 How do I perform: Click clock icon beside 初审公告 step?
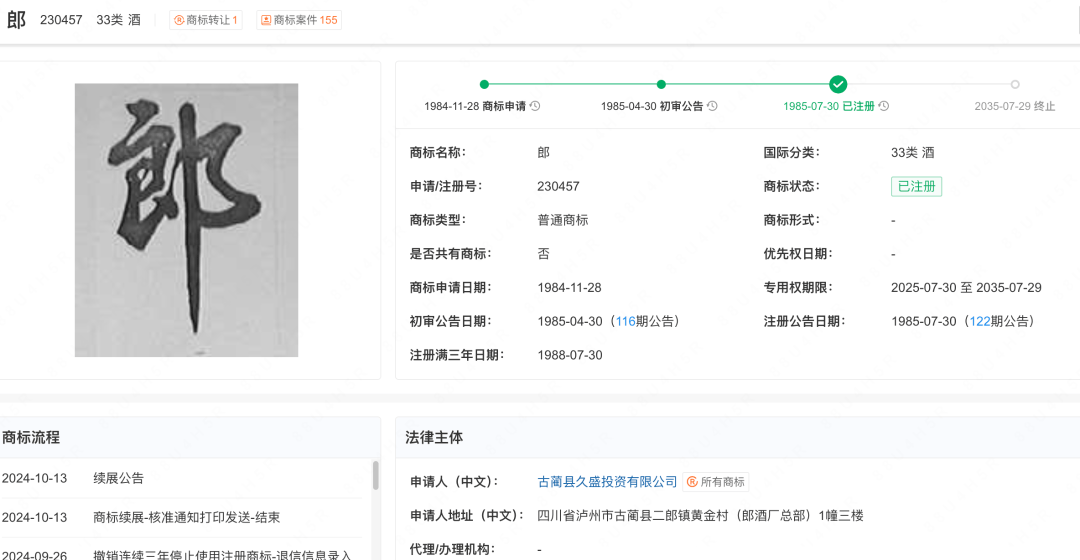click(x=712, y=106)
